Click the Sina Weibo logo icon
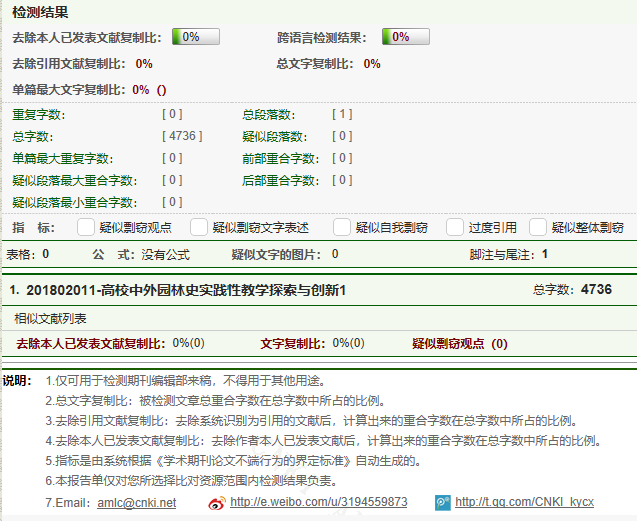Image resolution: width=637 pixels, height=521 pixels. (x=216, y=502)
